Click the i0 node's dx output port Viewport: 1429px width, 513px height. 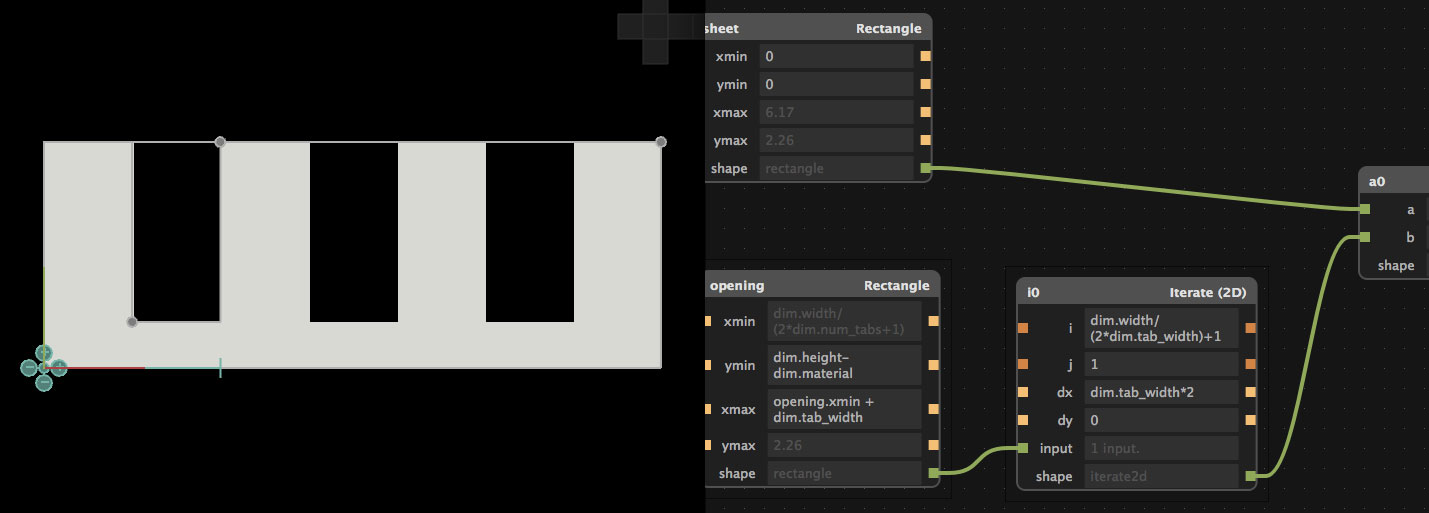(1251, 392)
